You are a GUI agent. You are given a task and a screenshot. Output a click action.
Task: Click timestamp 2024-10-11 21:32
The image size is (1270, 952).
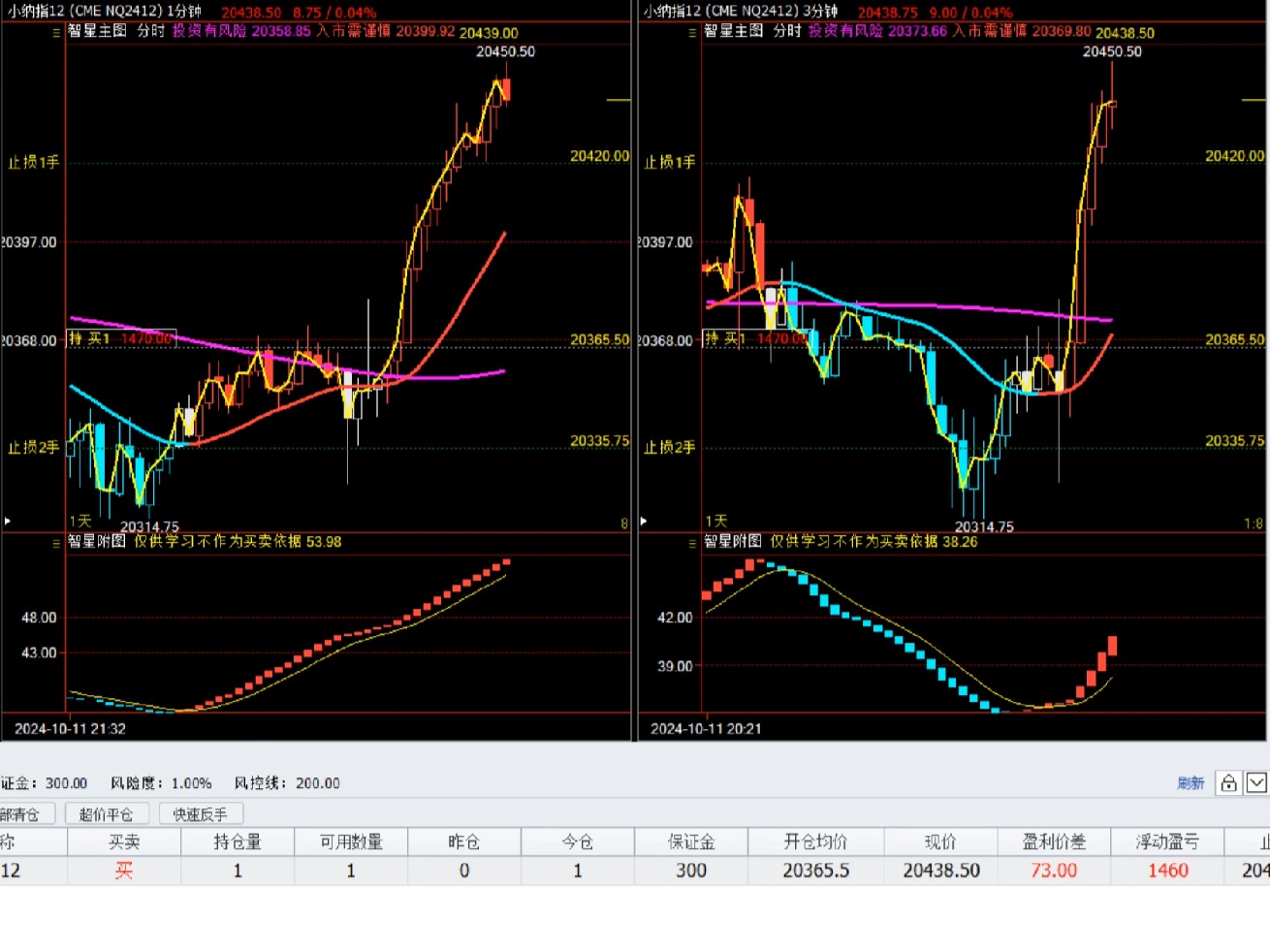click(x=70, y=728)
